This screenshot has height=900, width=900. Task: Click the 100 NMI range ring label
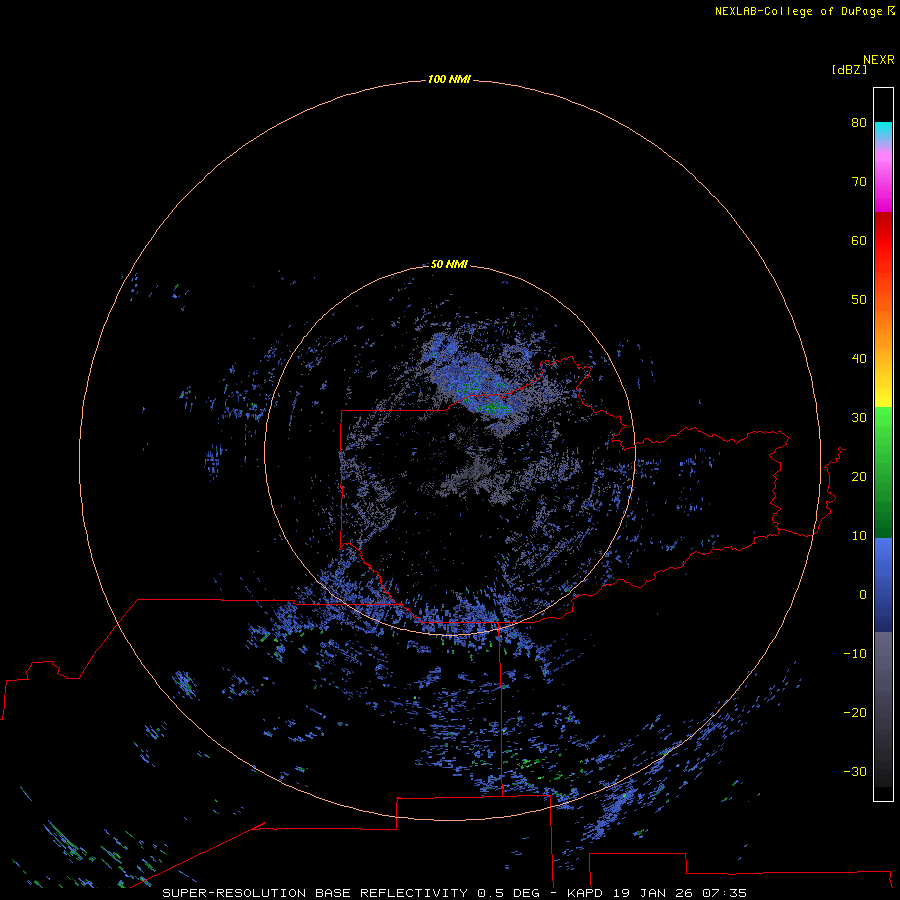click(449, 79)
